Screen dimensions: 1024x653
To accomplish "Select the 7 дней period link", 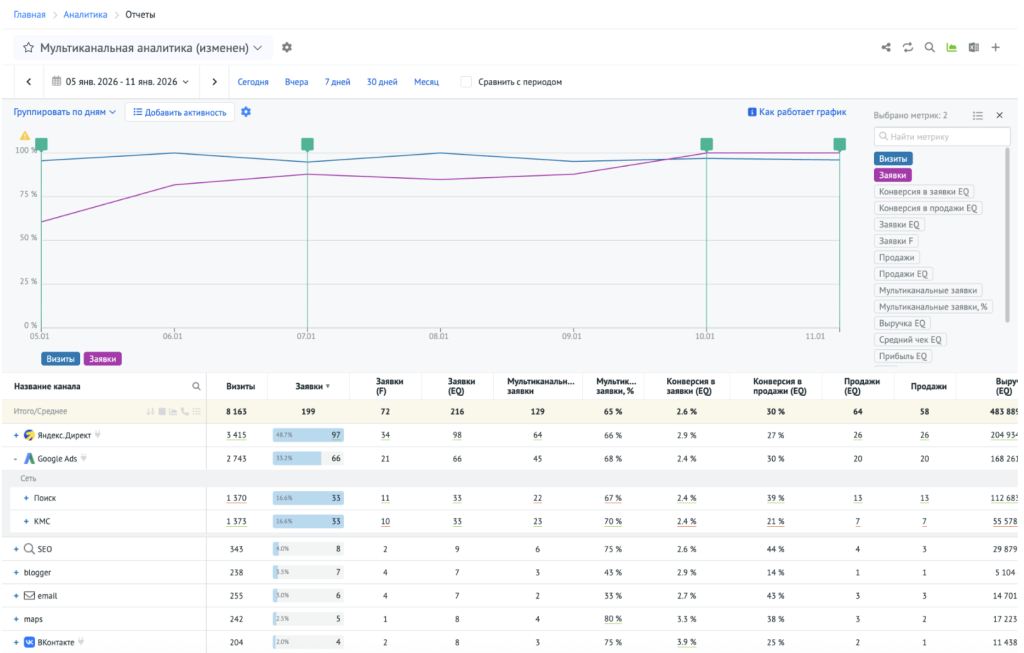I will [x=338, y=82].
